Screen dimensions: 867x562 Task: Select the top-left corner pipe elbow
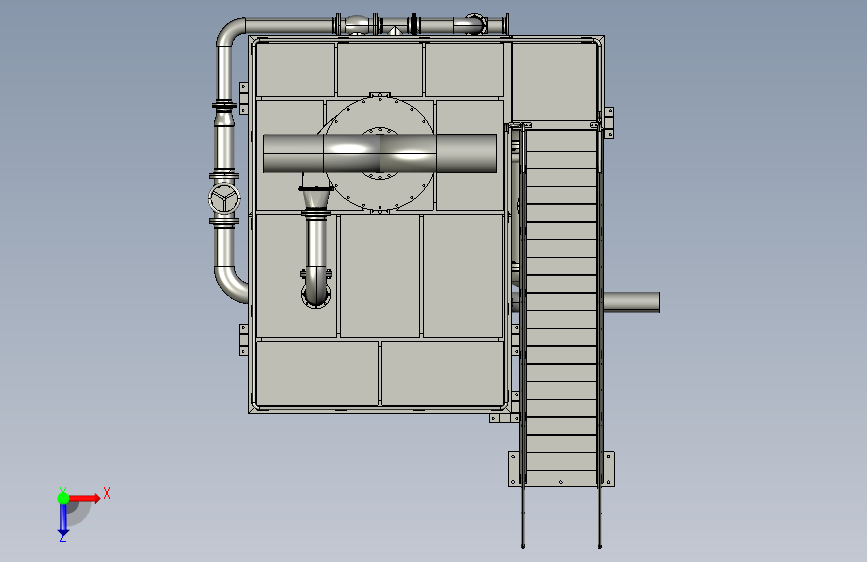tap(230, 32)
